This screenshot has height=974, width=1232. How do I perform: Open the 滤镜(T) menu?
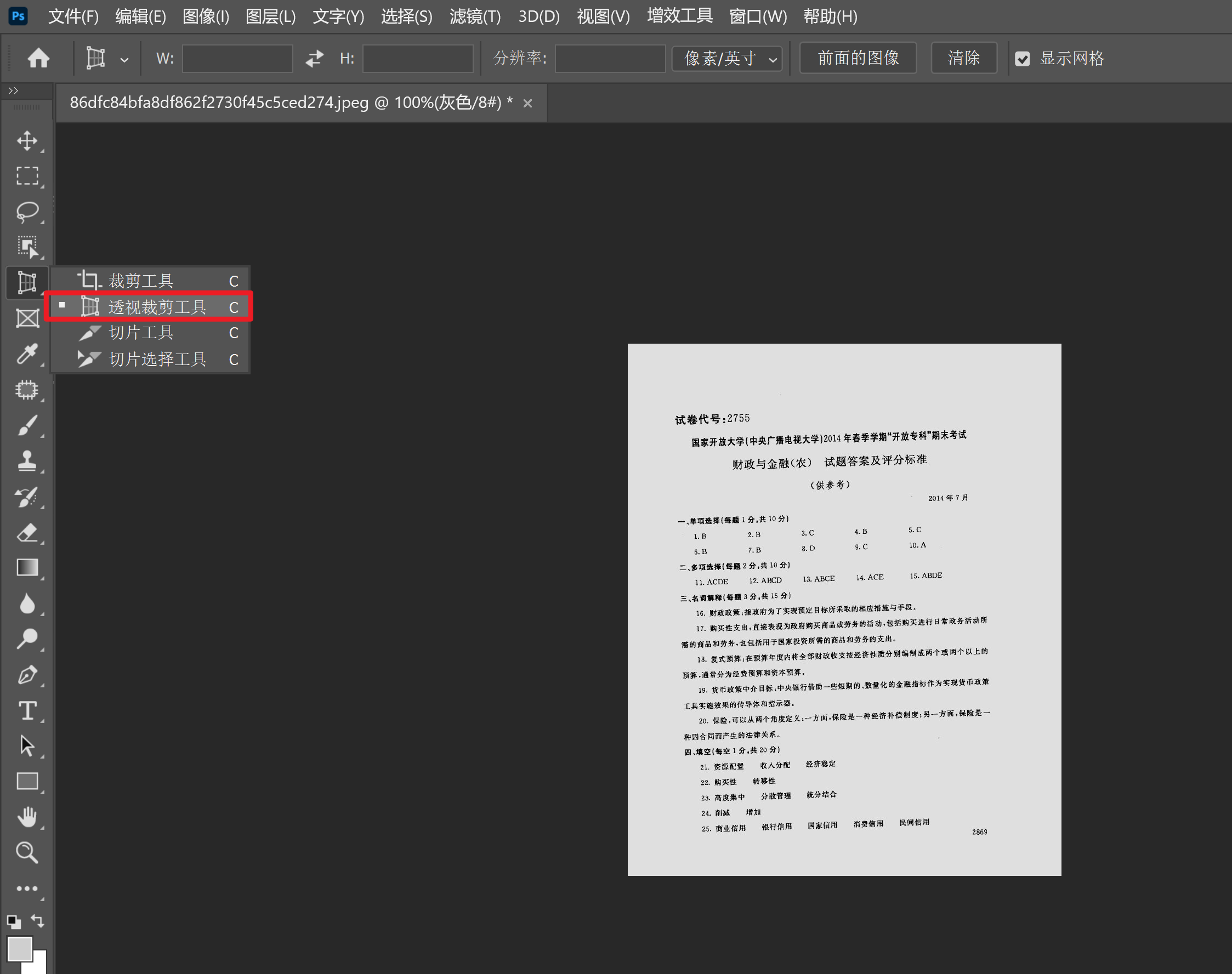click(475, 16)
